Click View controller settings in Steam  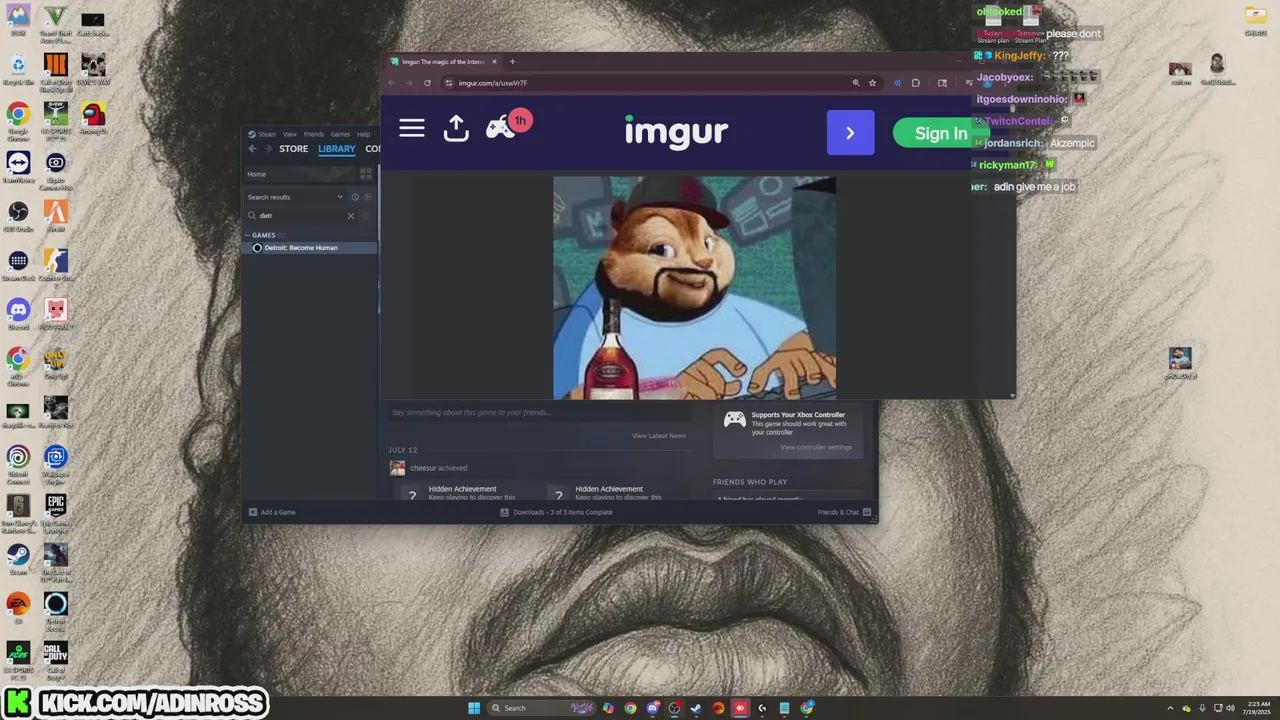(x=816, y=447)
